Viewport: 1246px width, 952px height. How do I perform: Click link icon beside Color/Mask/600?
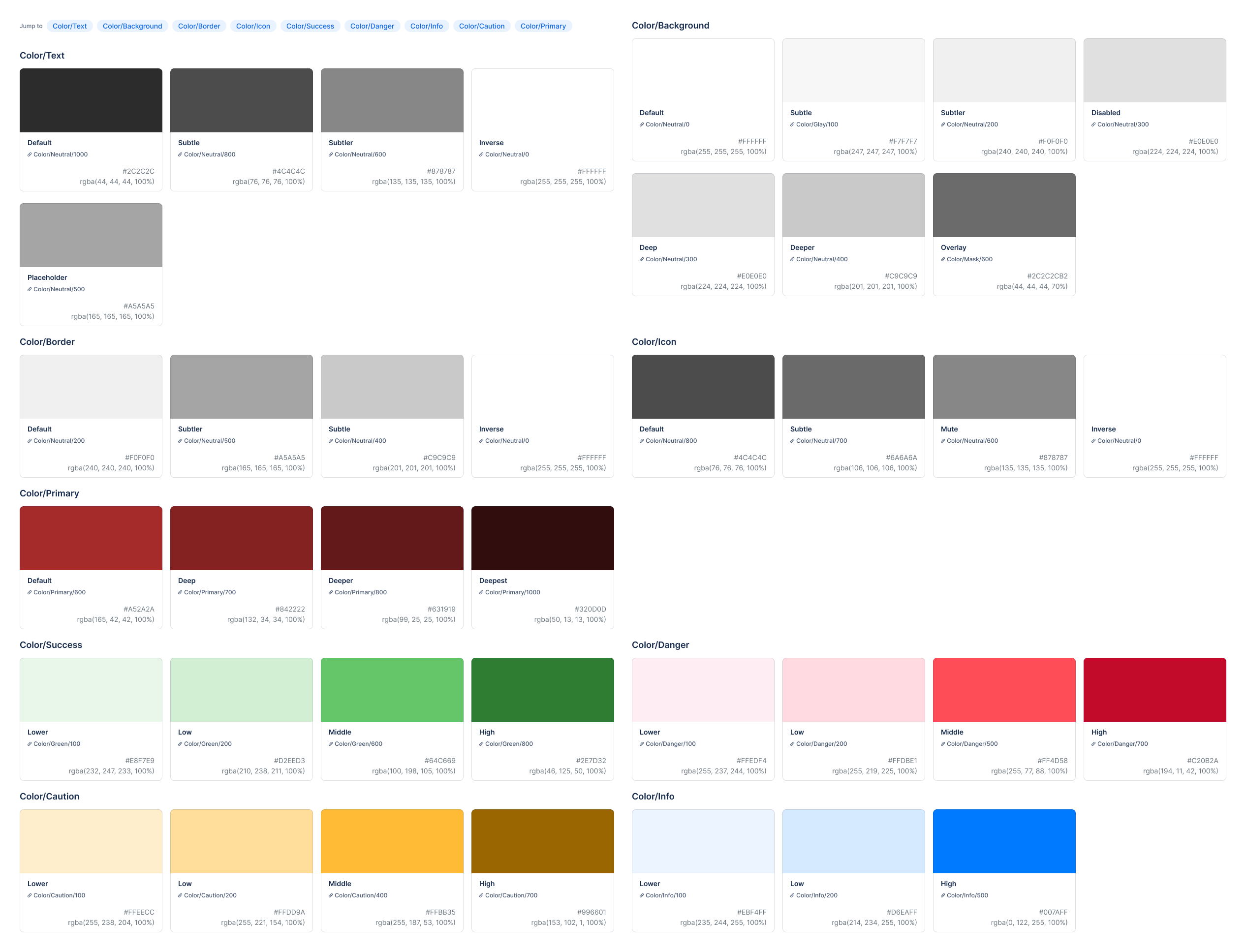click(x=943, y=260)
